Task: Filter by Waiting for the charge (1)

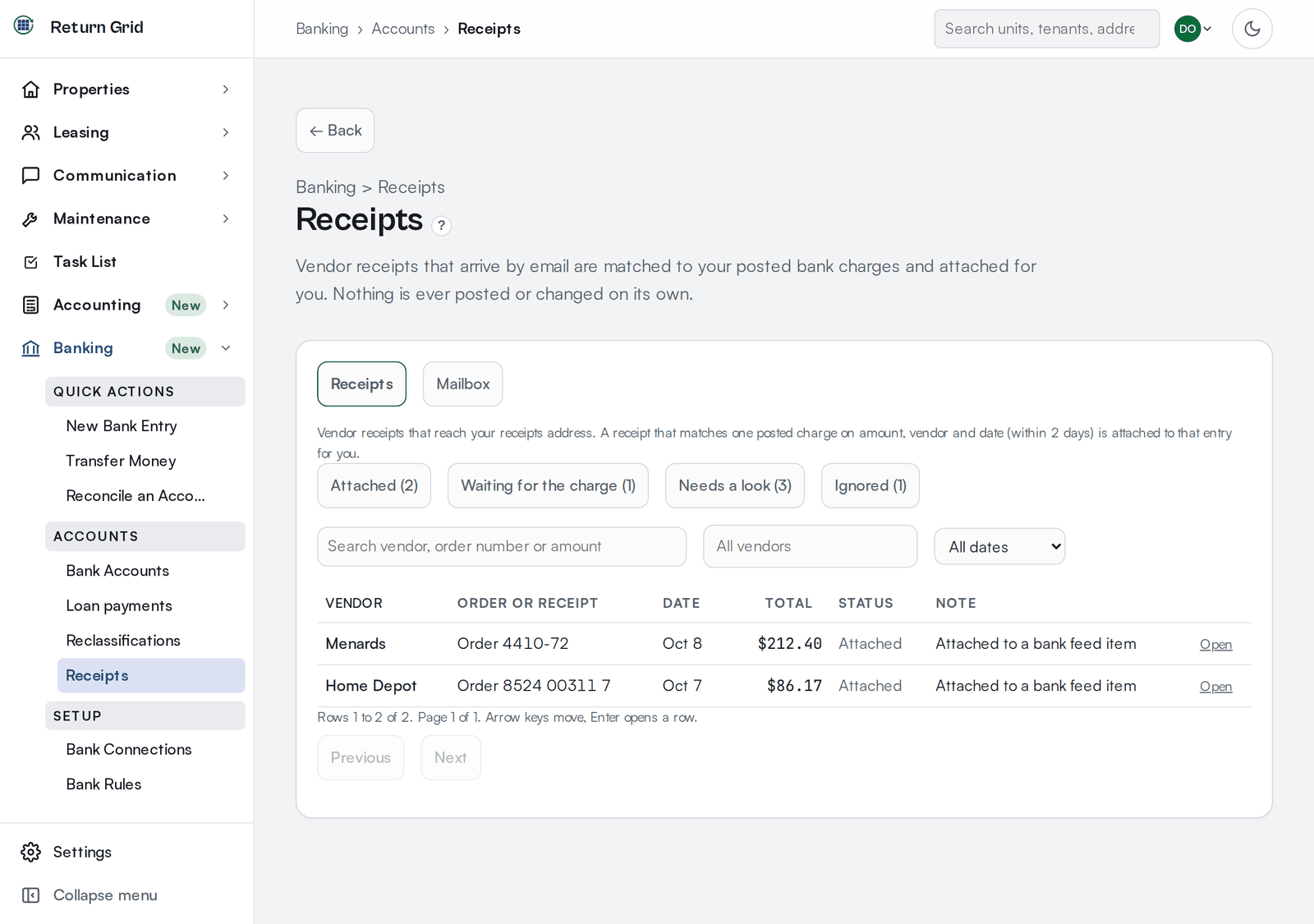Action: tap(548, 485)
